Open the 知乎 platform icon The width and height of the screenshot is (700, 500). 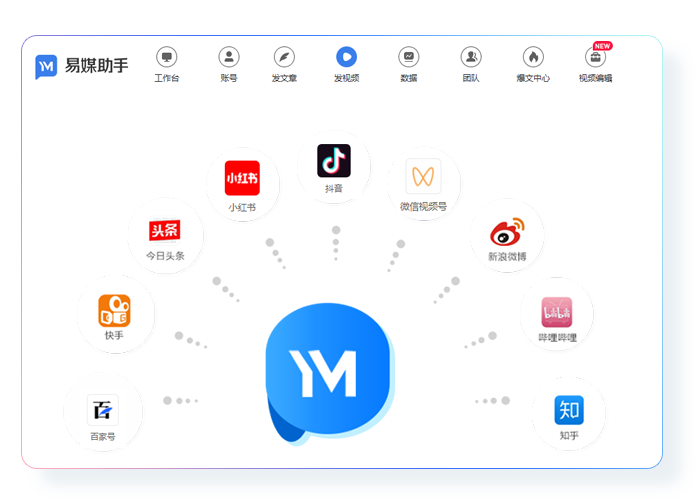[x=569, y=410]
